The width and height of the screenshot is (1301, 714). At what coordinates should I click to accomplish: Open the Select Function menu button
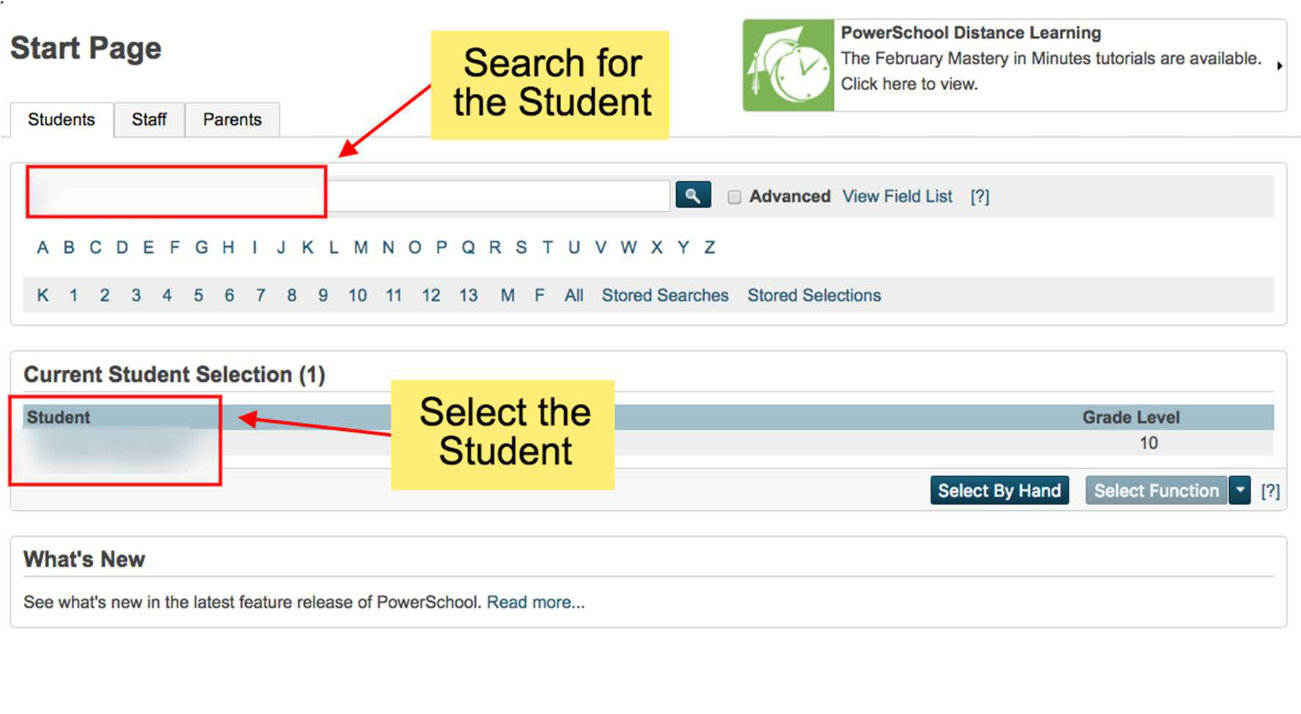click(x=1156, y=490)
